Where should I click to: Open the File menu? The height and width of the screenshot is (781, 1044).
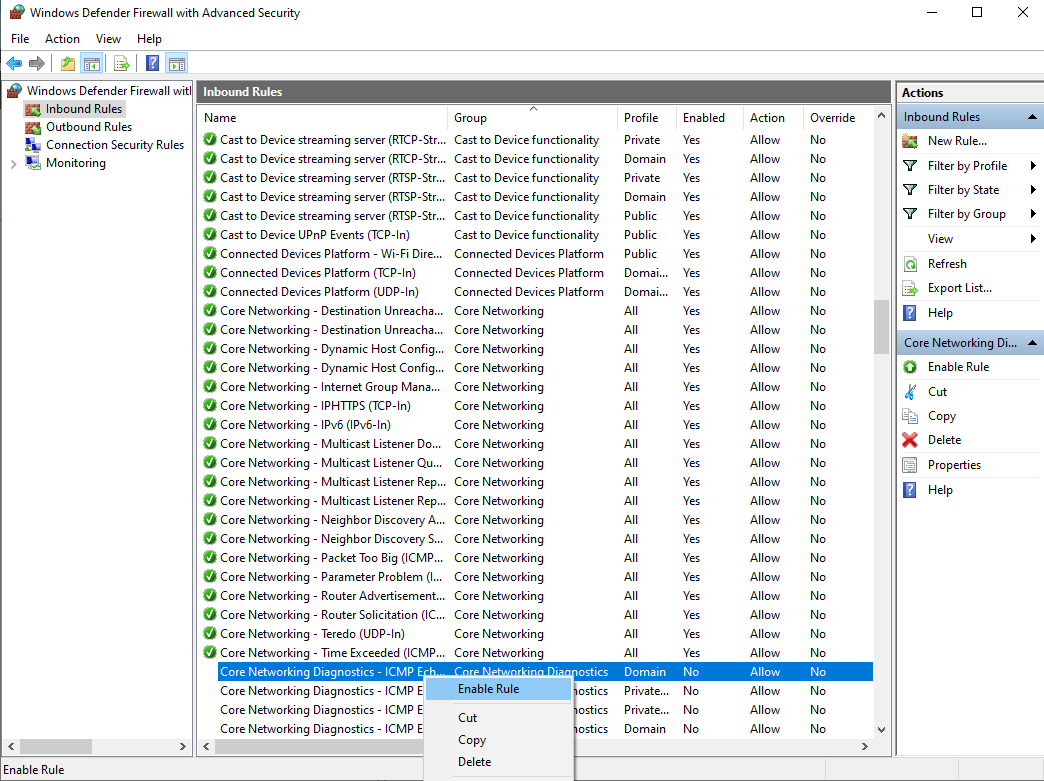(20, 39)
